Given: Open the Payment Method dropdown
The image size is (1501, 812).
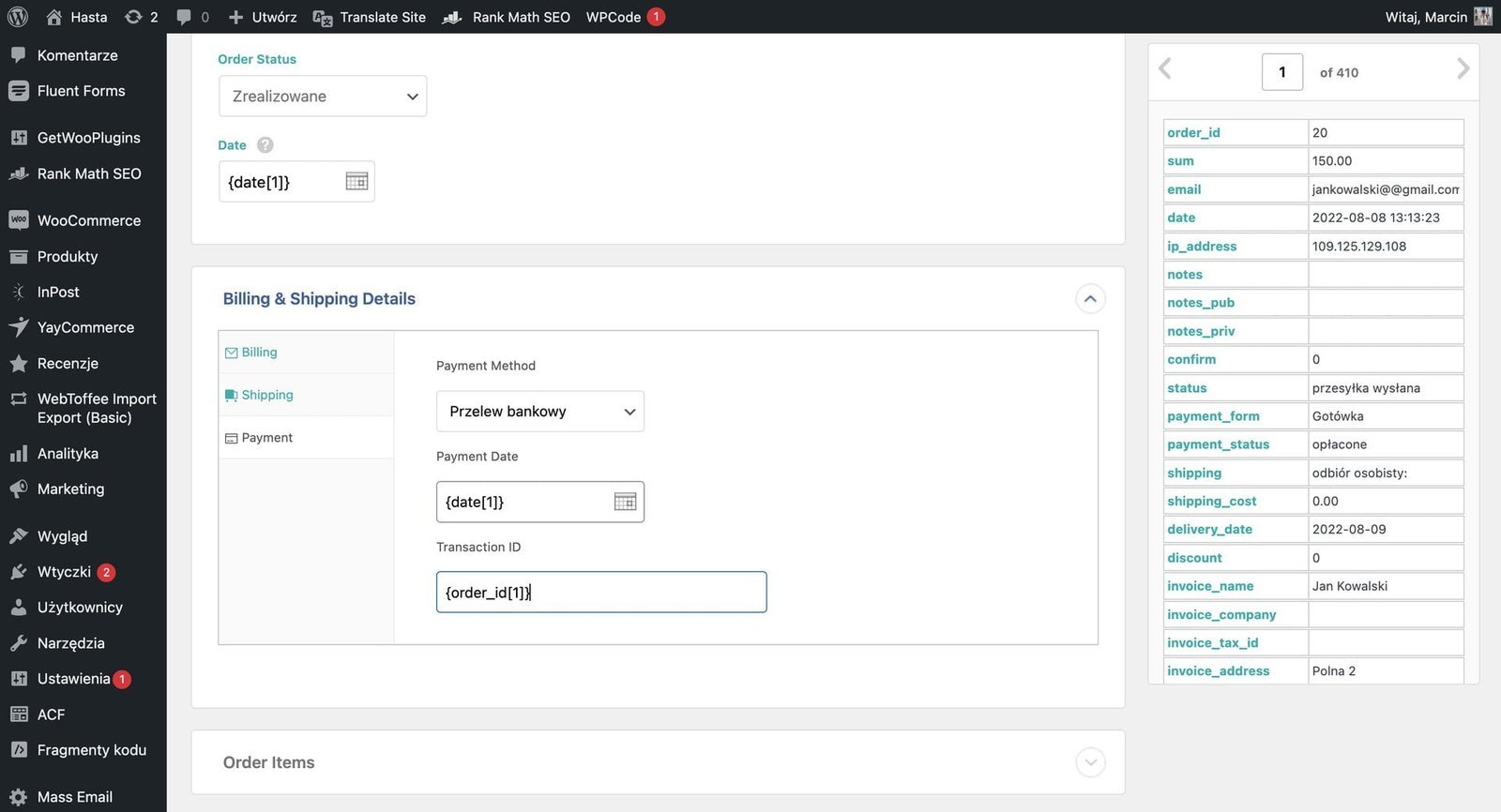Looking at the screenshot, I should tap(540, 412).
